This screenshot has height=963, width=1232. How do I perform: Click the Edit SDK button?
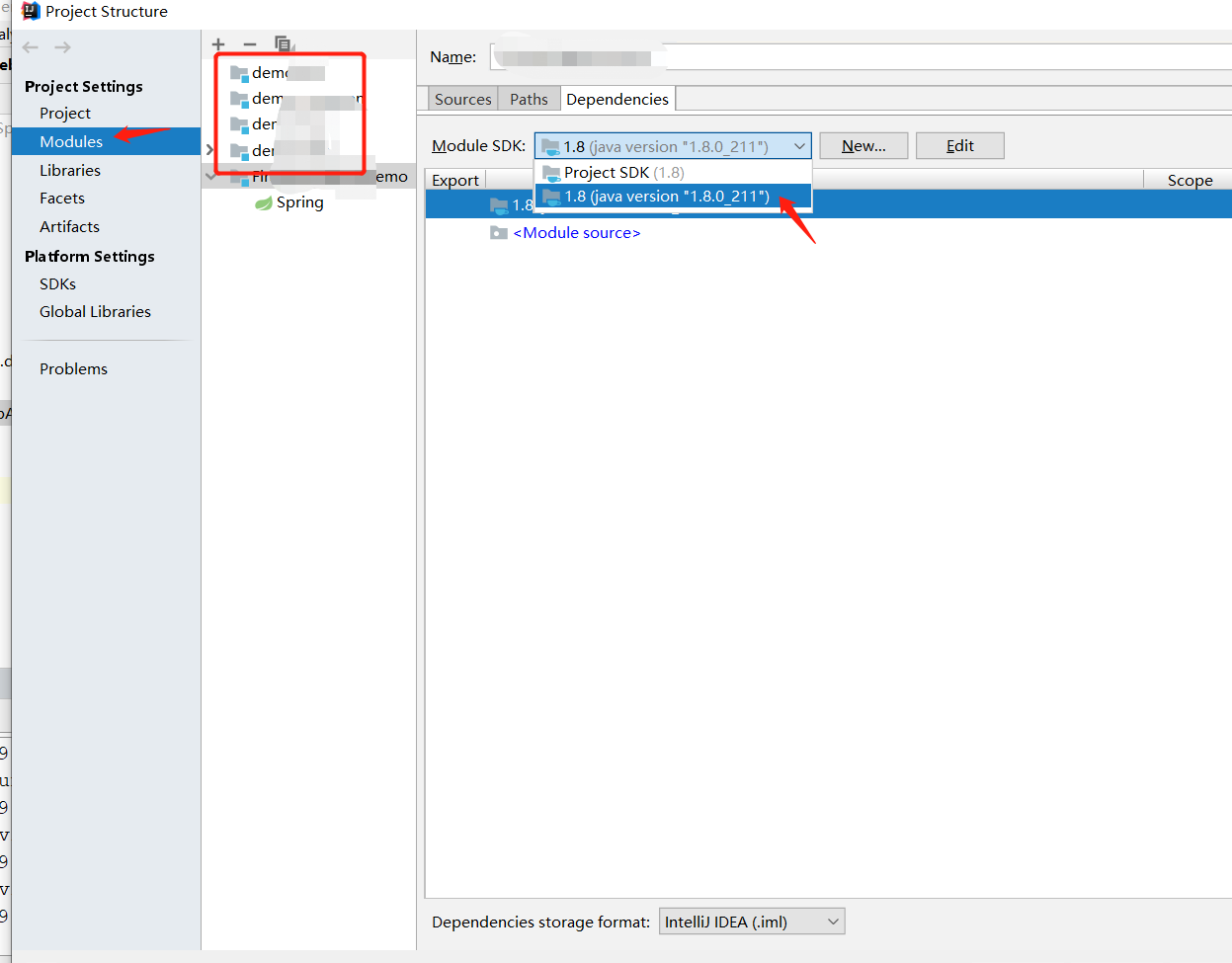click(960, 146)
